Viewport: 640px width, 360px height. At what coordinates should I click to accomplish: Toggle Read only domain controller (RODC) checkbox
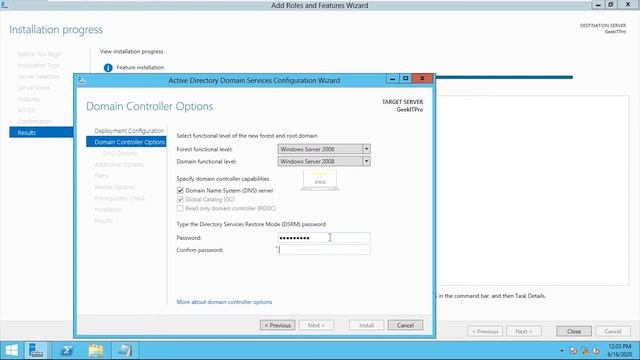coord(180,208)
